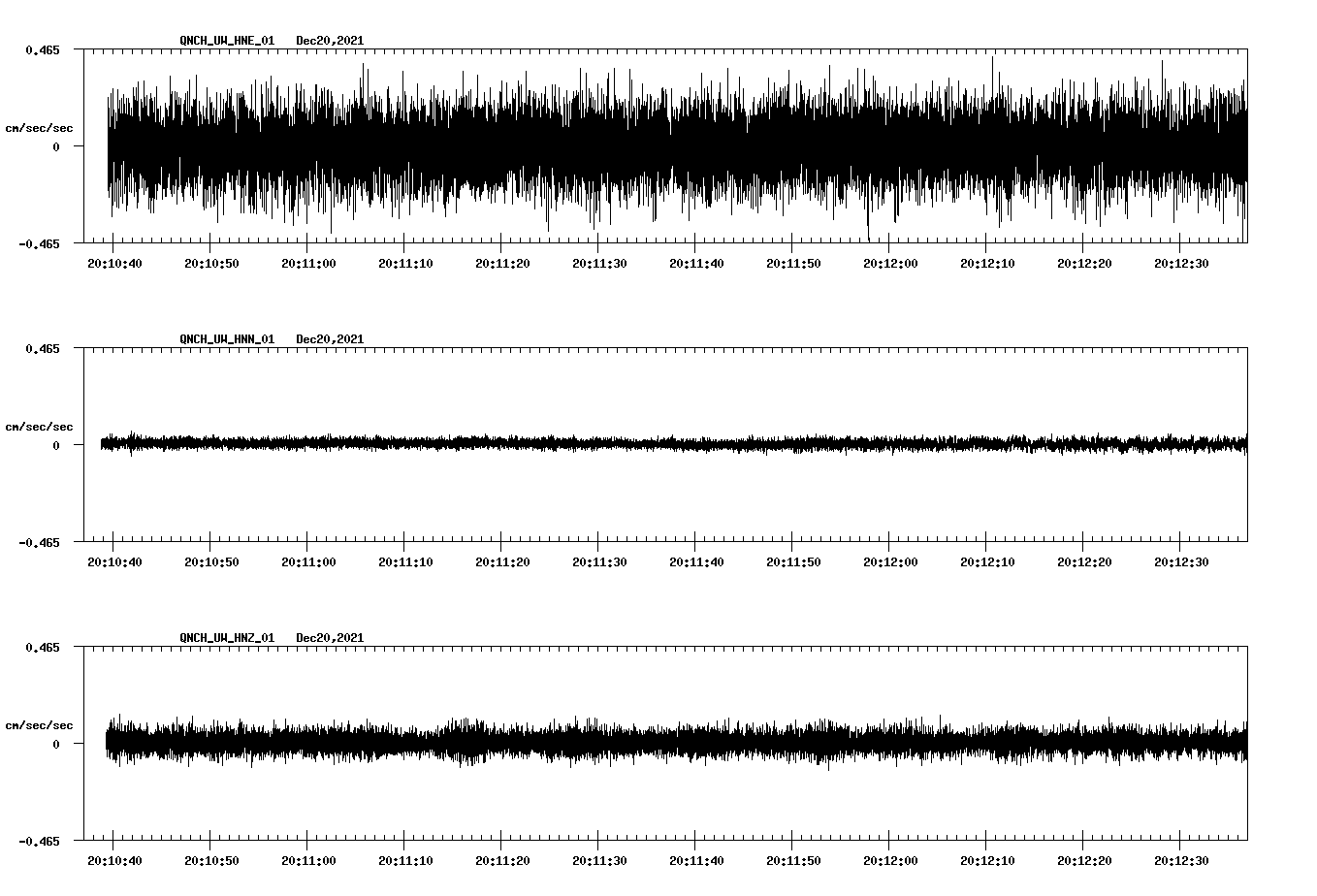Click 20:12:00 time label under HNE plot
The image size is (1317, 896).
click(x=890, y=264)
